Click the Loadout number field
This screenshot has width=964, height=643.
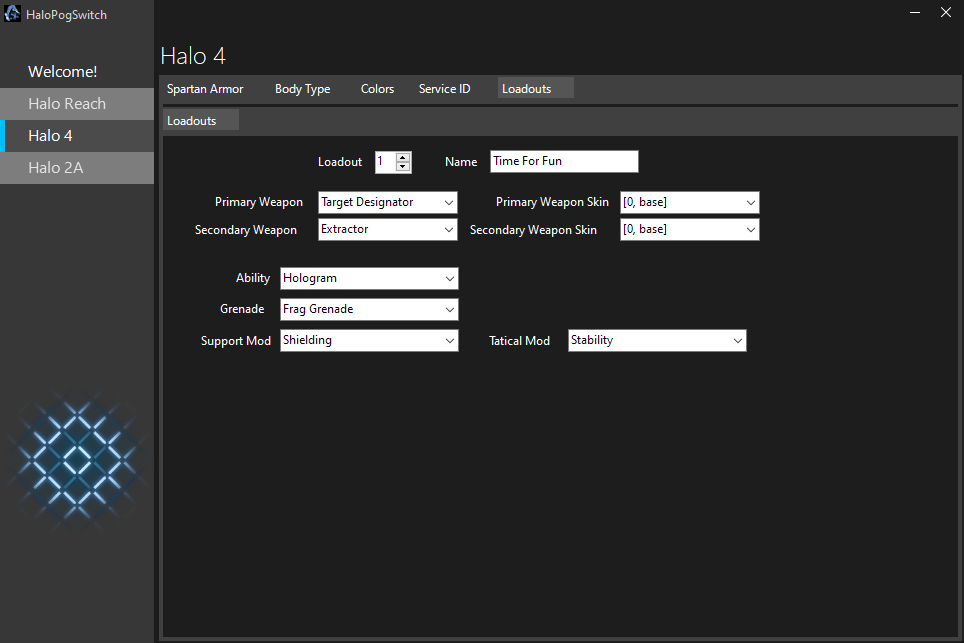click(385, 162)
